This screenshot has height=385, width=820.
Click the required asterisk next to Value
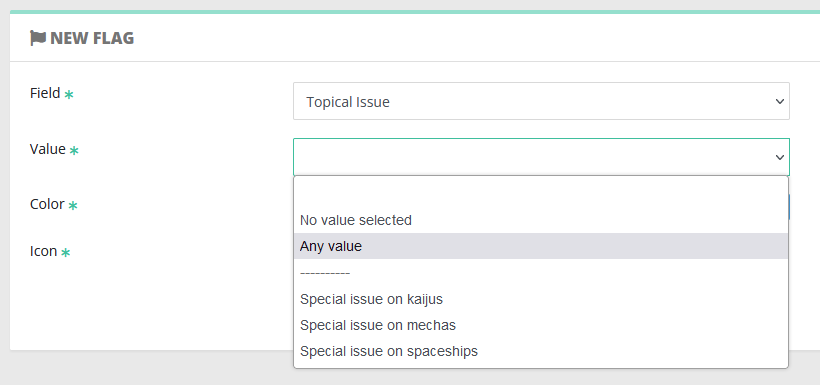74,151
